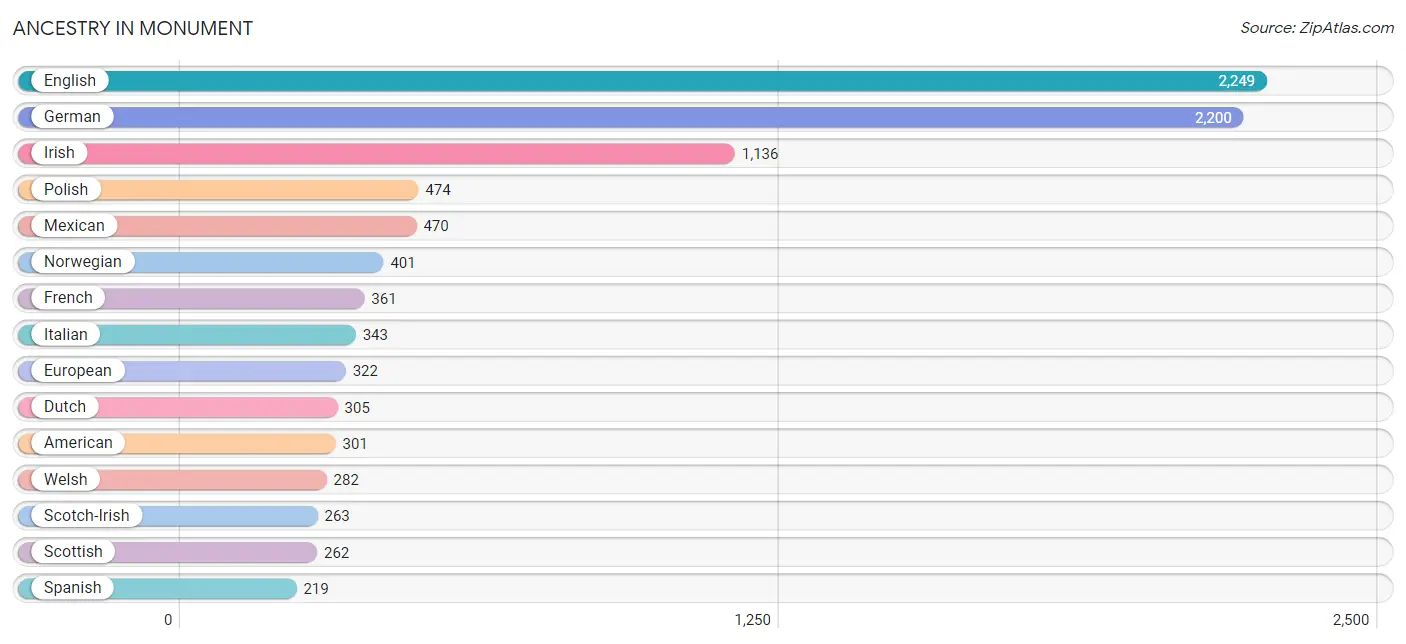Image resolution: width=1406 pixels, height=644 pixels.
Task: Select the Scottish ancestry label
Action: [x=73, y=552]
